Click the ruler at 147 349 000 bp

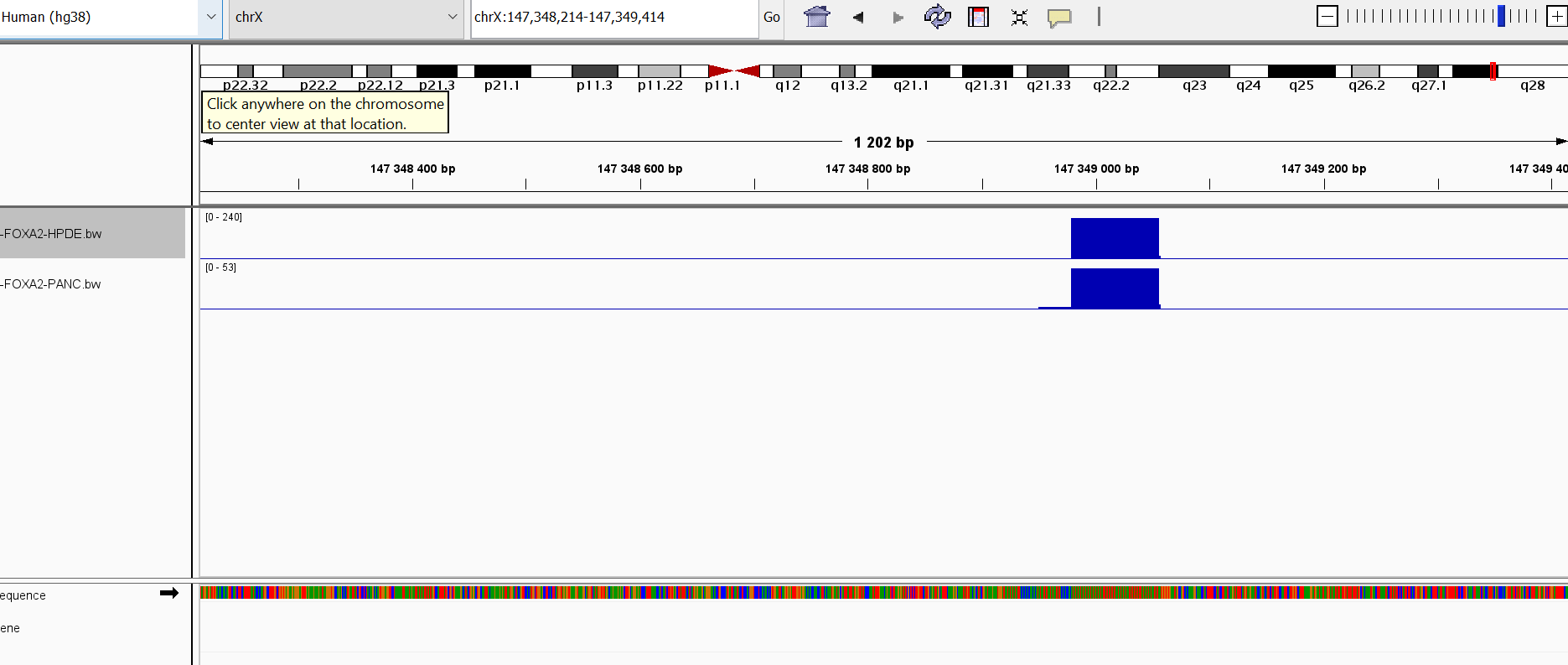pos(1096,169)
